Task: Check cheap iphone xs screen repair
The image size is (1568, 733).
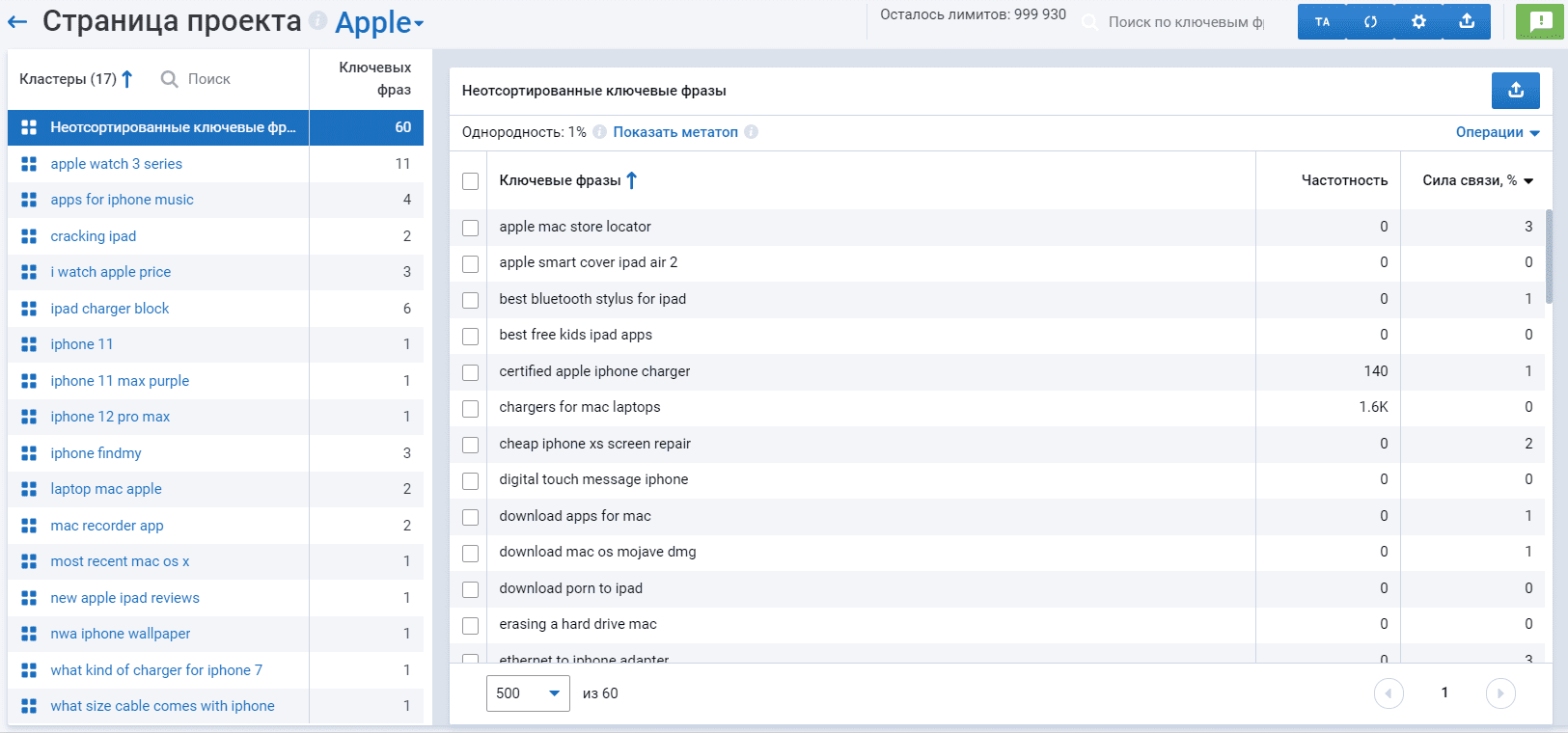Action: [470, 445]
